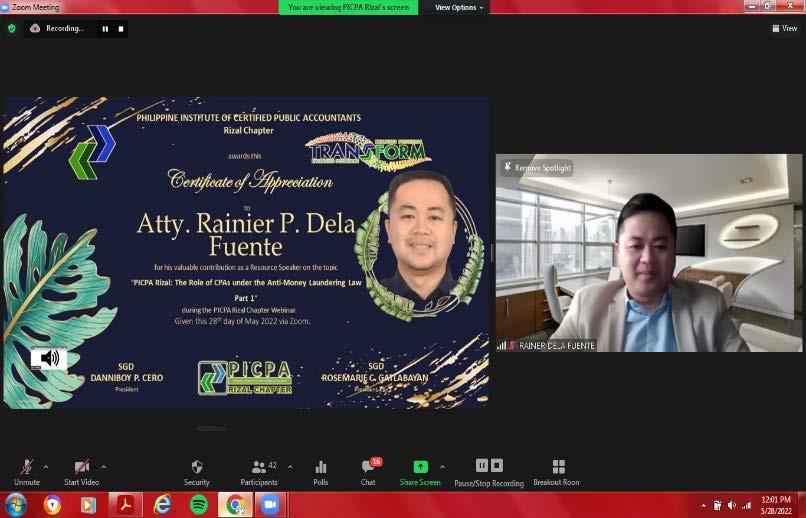Viewport: 806px width, 518px height.
Task: Expand video options arrow next to Start Video
Action: pos(104,467)
